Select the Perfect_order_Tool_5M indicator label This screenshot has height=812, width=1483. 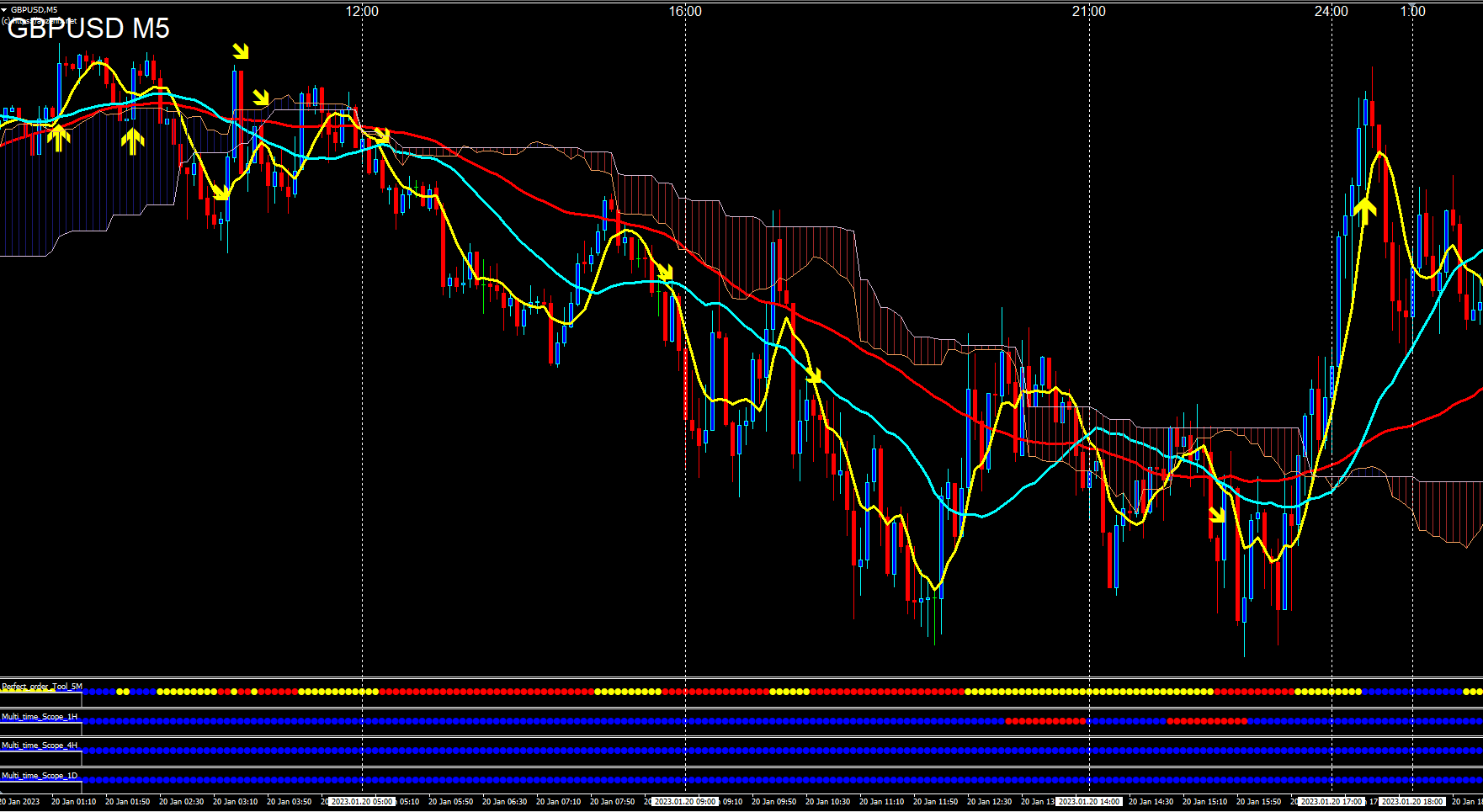pos(42,687)
